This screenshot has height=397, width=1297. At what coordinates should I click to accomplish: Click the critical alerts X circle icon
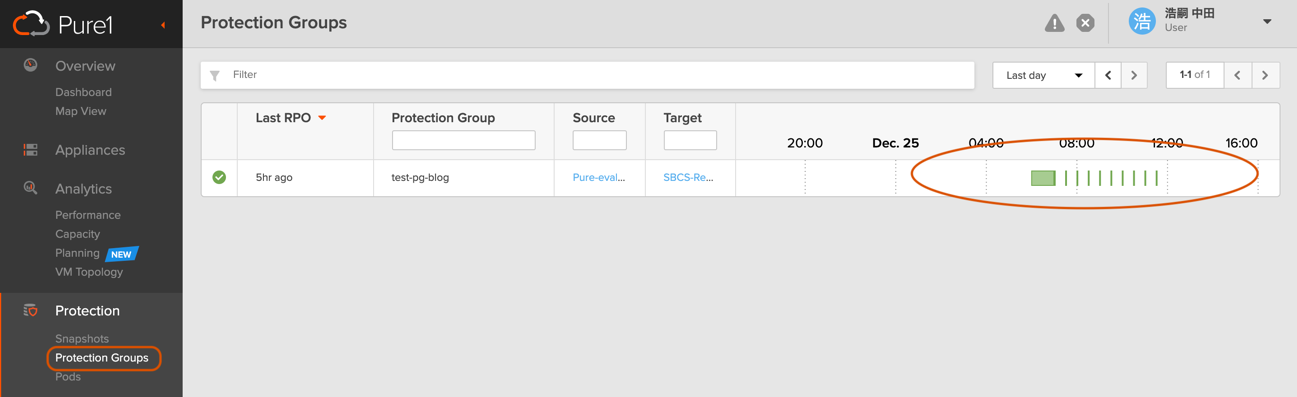pos(1085,23)
